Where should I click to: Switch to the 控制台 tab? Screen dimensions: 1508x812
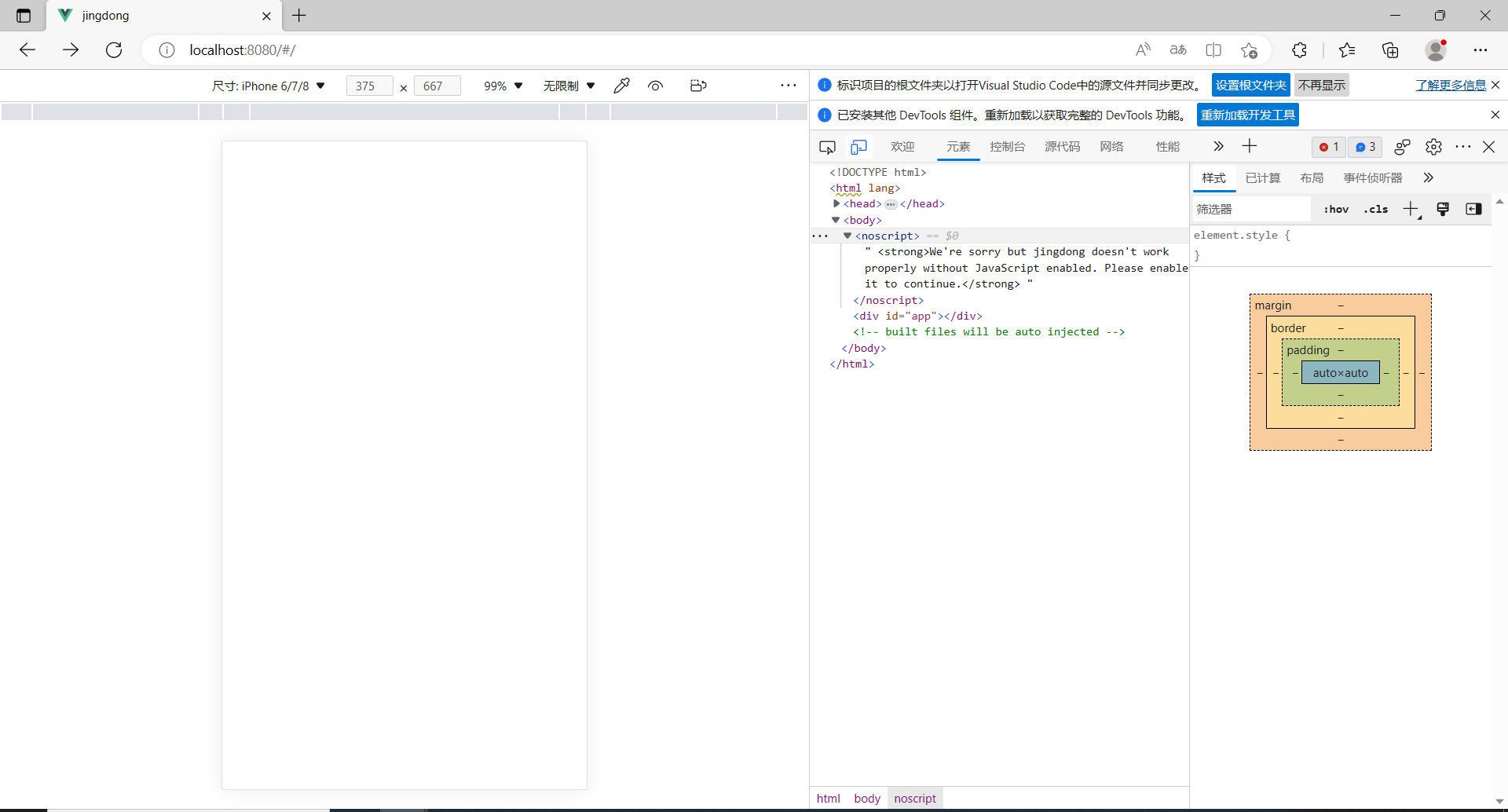click(1007, 147)
